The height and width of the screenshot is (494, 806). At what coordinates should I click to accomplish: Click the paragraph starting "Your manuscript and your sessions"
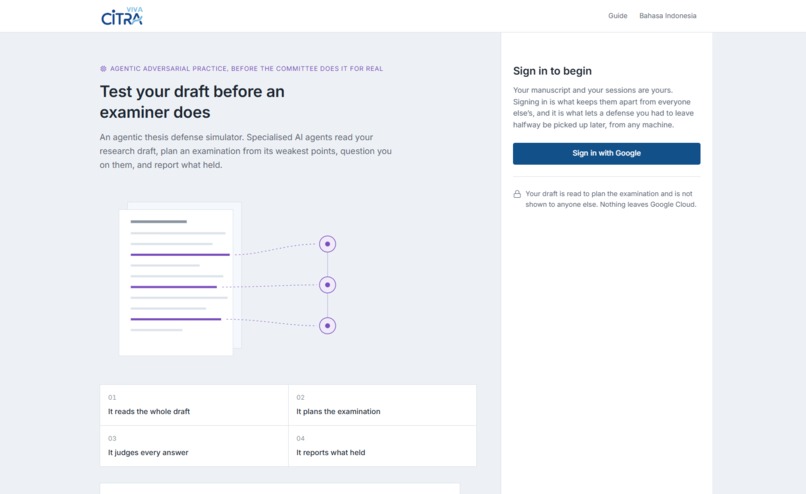(603, 107)
